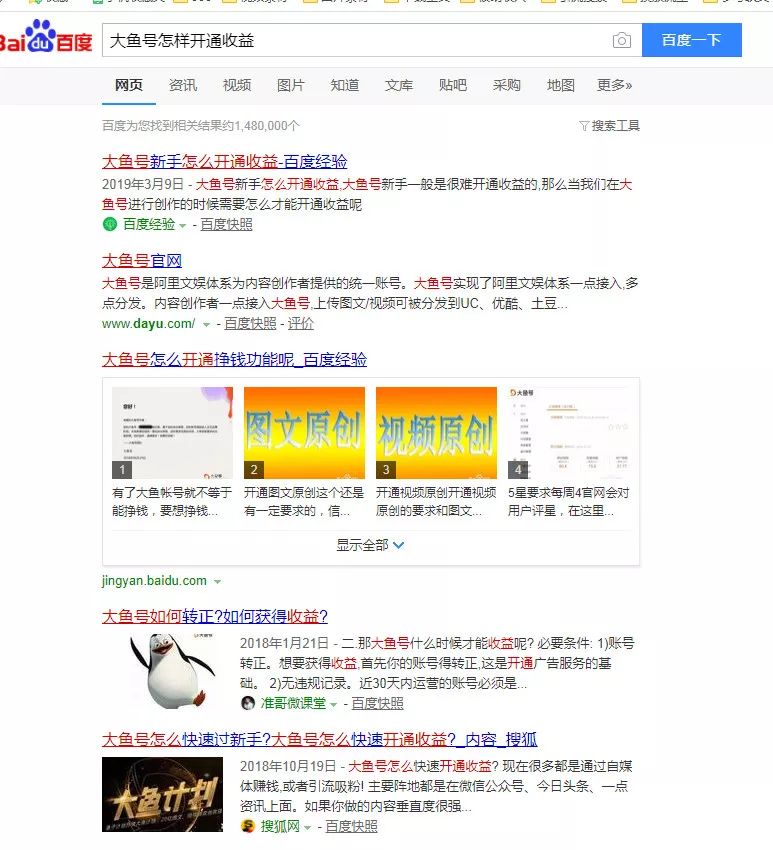Screen dimensions: 773x850
Task: Open the 图片 tab
Action: point(291,85)
